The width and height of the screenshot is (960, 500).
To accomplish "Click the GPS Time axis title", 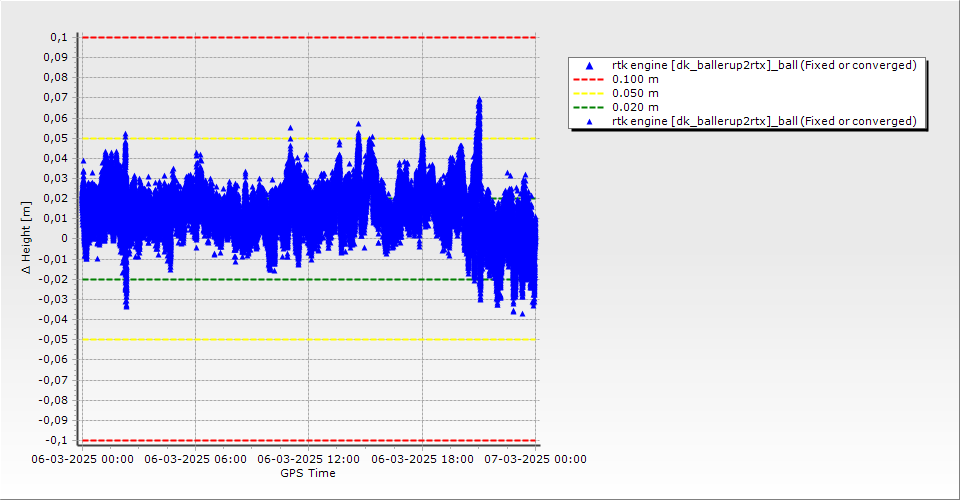I will 308,473.
